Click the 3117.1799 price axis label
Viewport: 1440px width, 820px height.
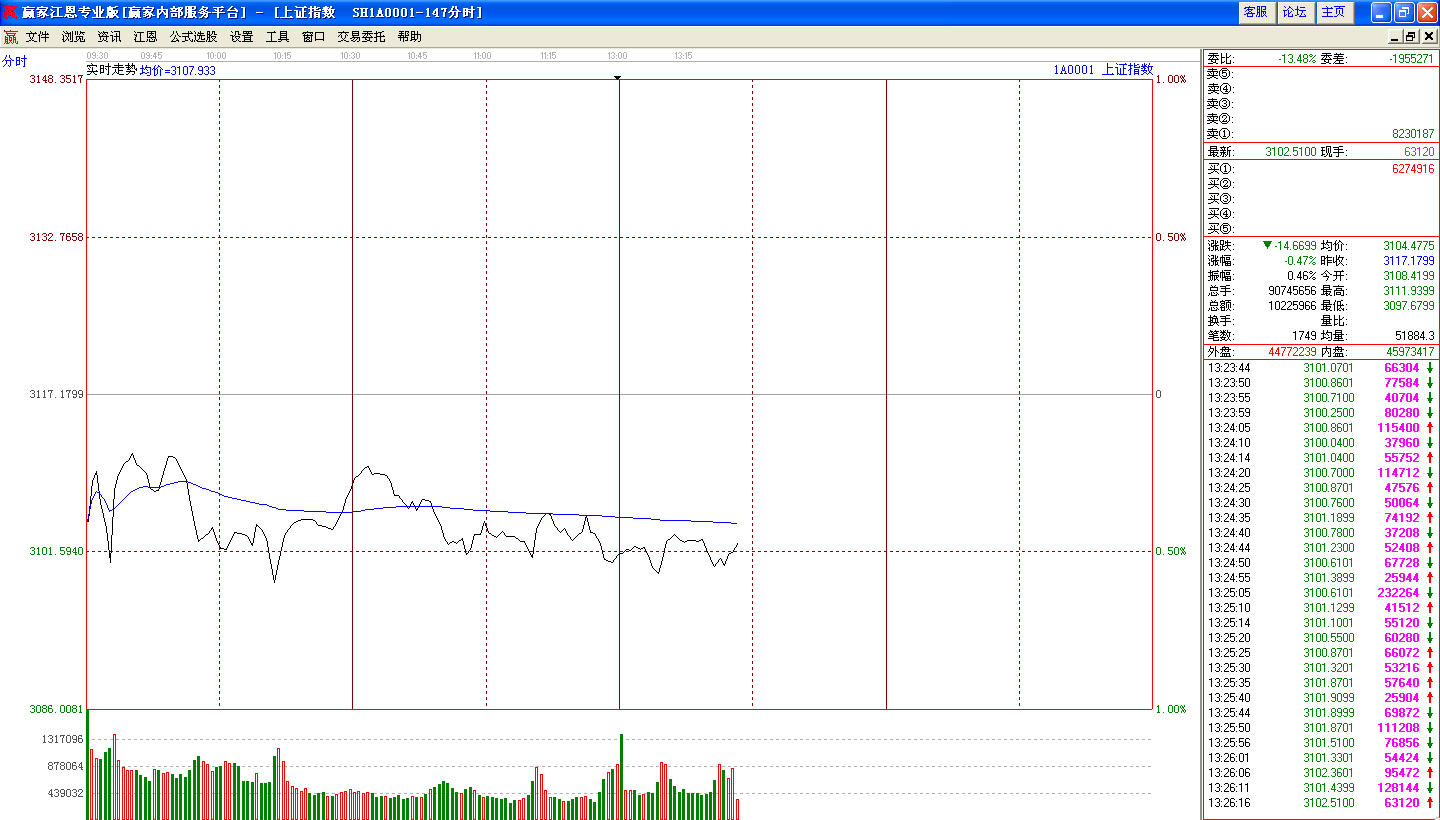(x=58, y=394)
